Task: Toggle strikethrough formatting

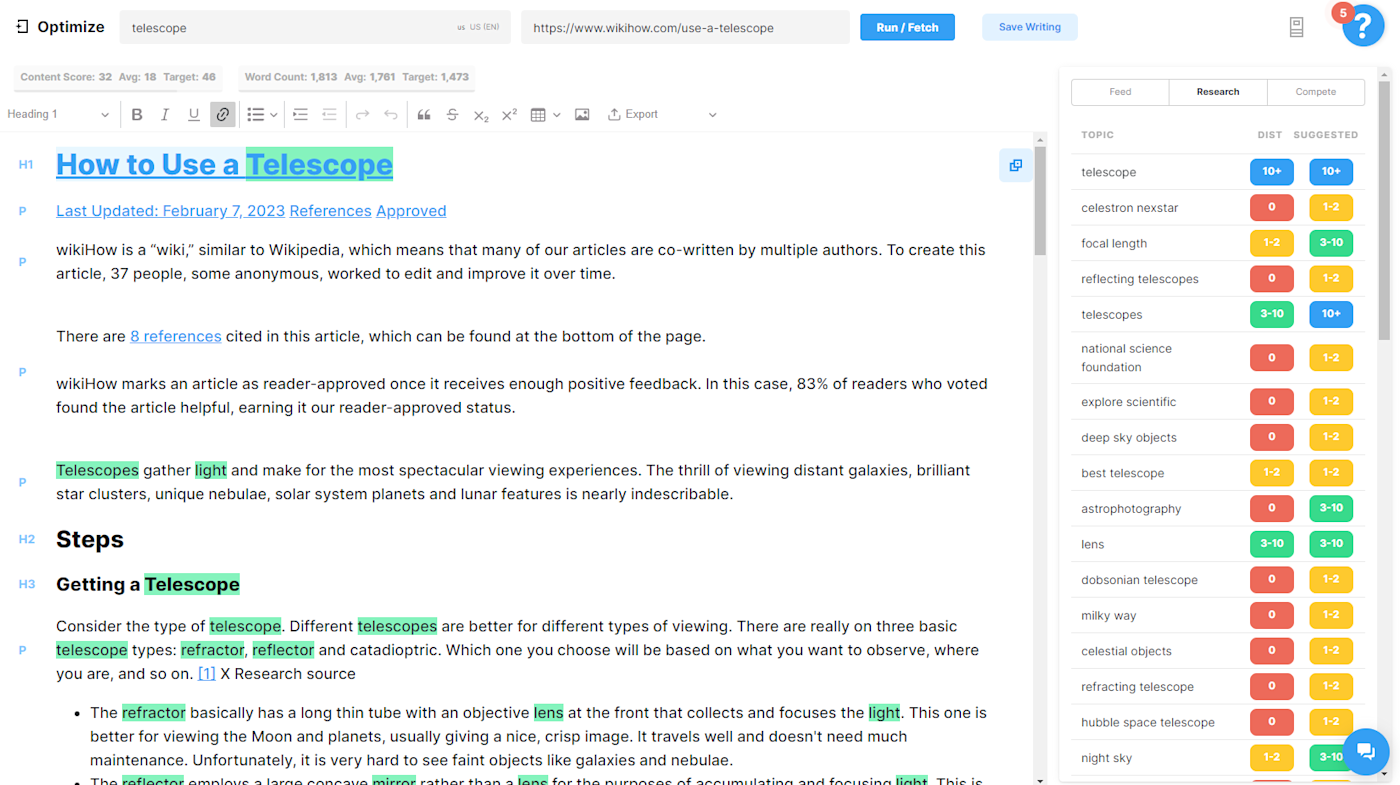Action: 452,115
